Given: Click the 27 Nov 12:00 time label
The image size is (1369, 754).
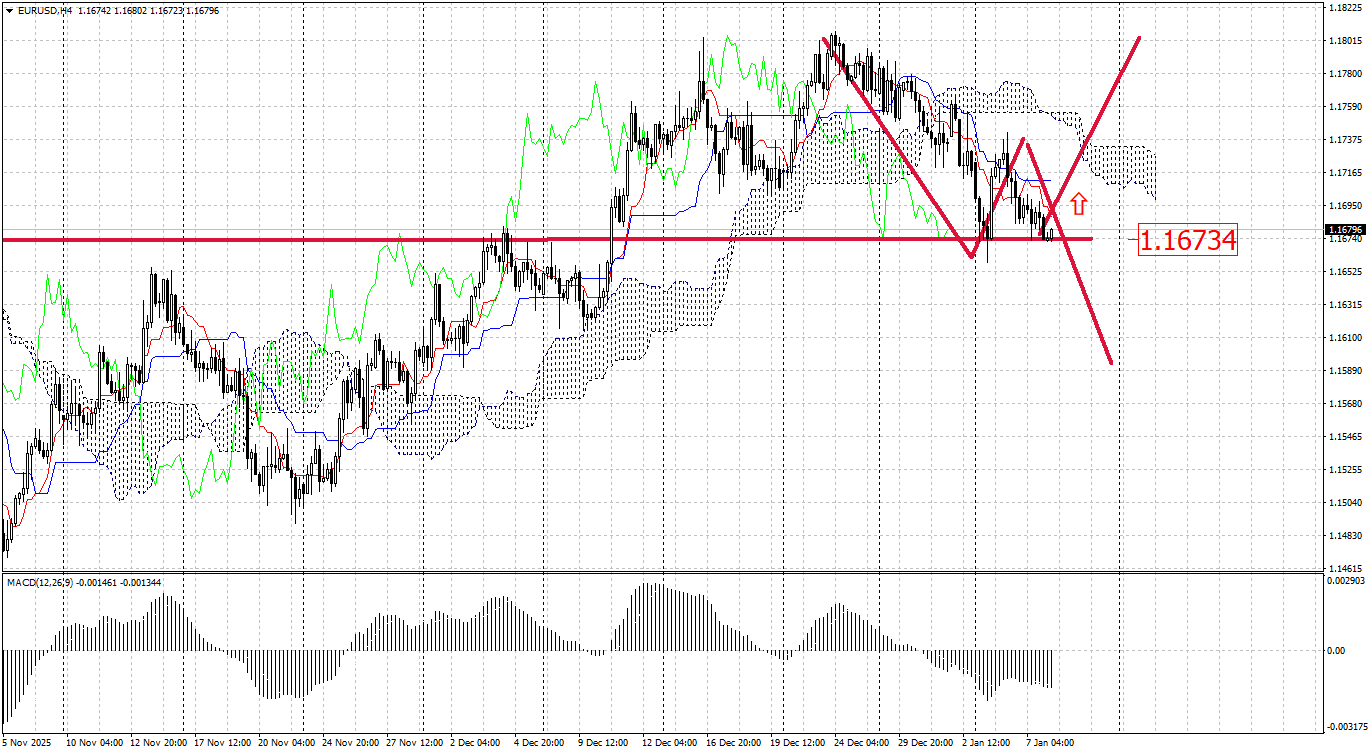Looking at the screenshot, I should [415, 743].
